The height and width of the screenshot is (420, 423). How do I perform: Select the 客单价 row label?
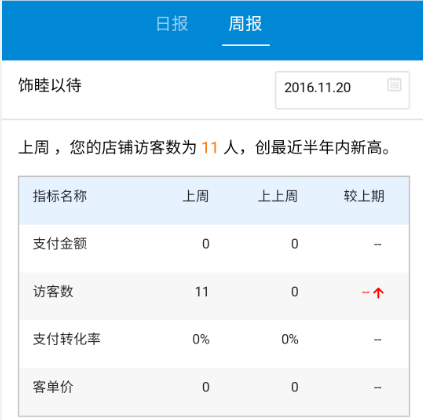pyautogui.click(x=53, y=387)
